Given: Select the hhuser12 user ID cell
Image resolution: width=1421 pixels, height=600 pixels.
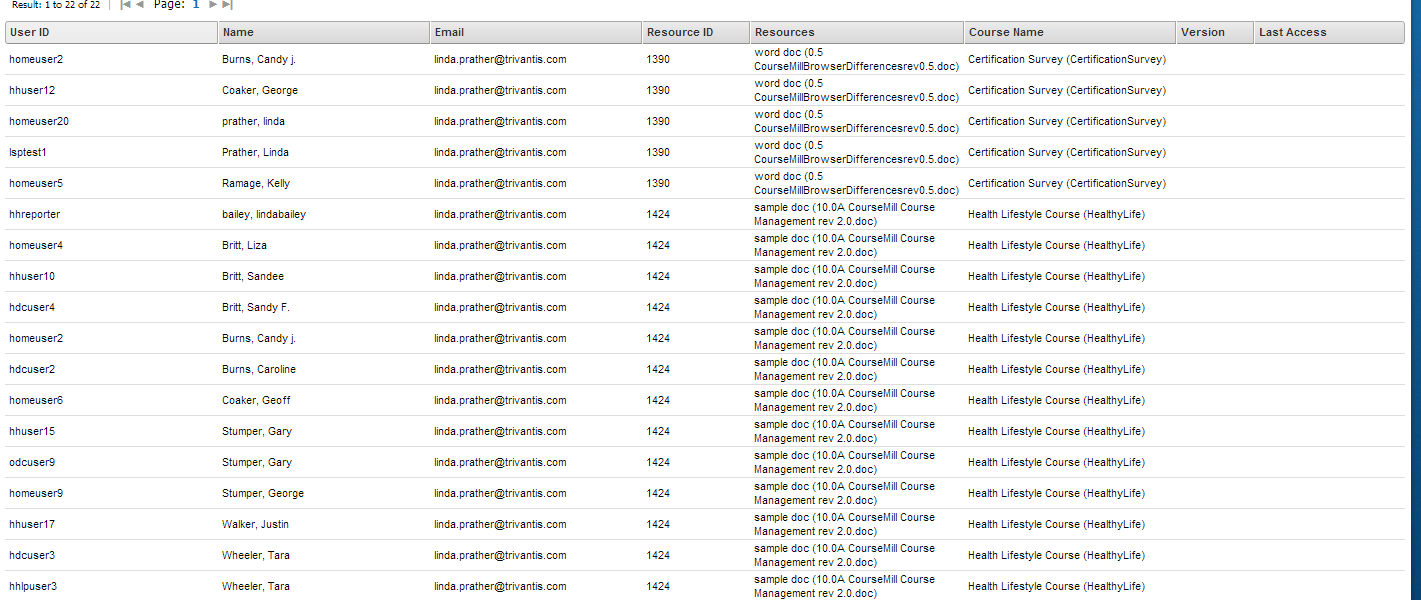Looking at the screenshot, I should click(32, 91).
